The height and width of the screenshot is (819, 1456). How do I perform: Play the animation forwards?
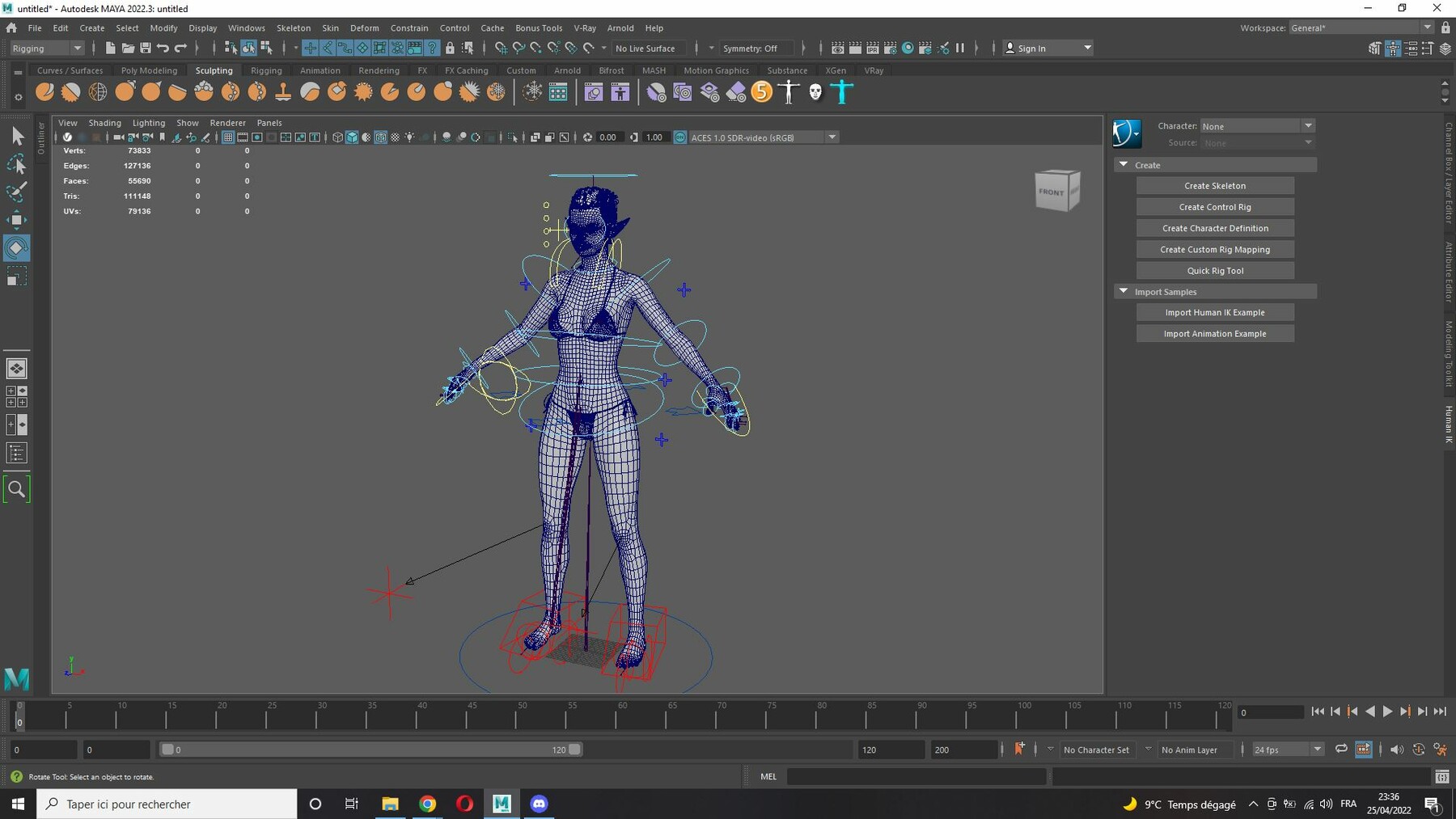(x=1387, y=711)
